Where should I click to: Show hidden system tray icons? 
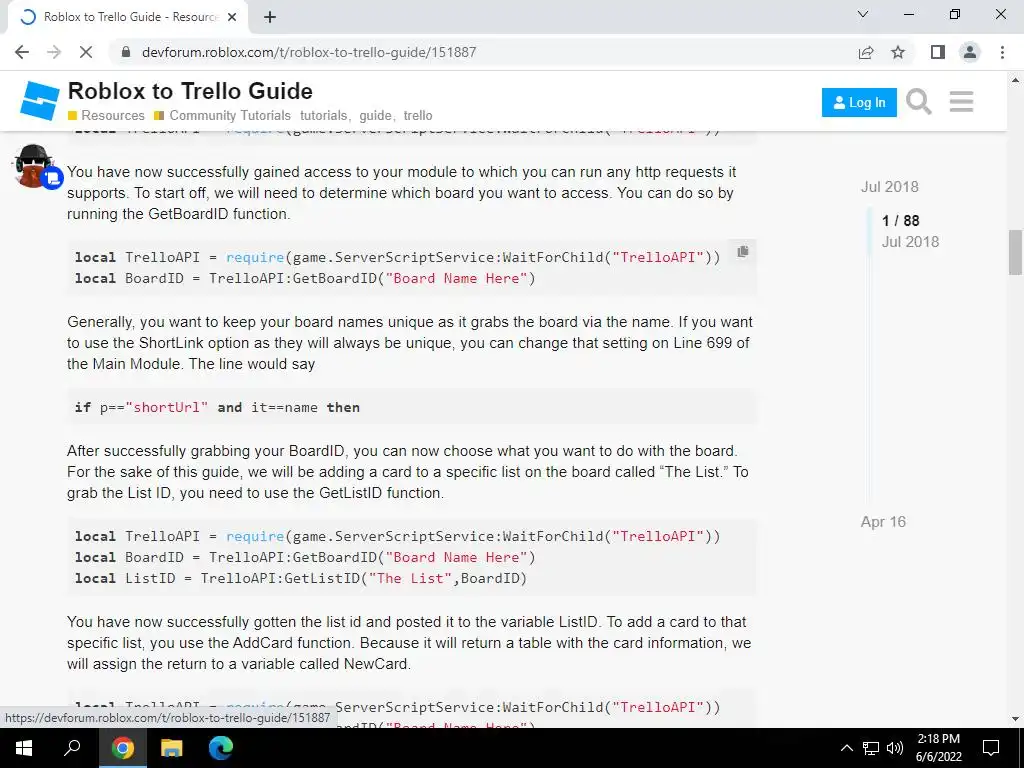pos(846,748)
